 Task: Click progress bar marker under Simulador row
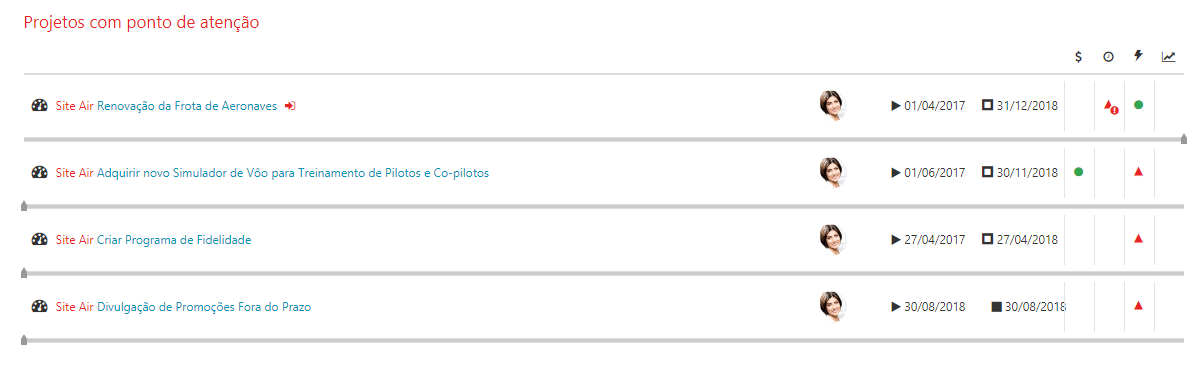coord(24,206)
